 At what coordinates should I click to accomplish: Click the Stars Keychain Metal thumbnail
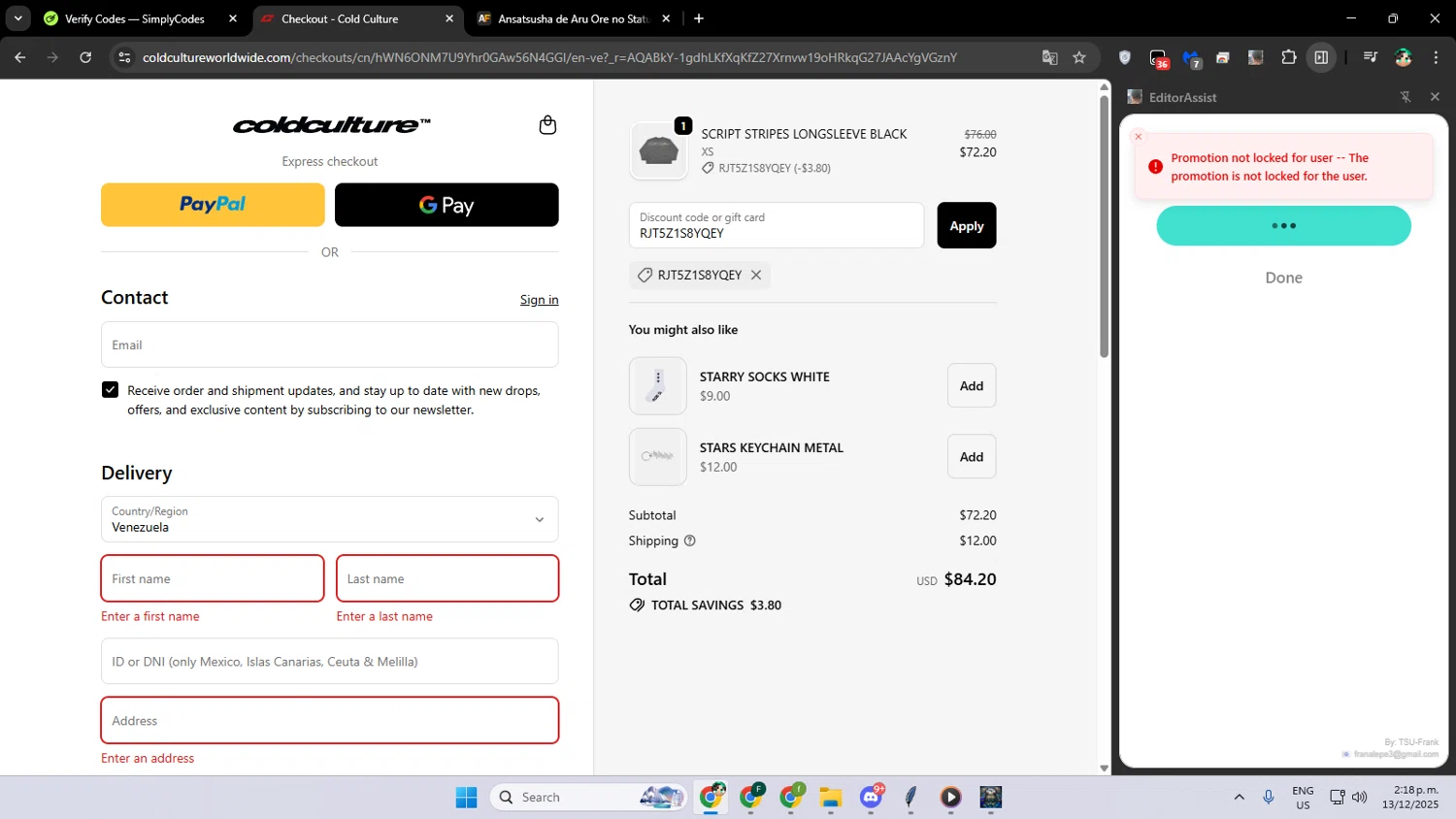point(658,456)
